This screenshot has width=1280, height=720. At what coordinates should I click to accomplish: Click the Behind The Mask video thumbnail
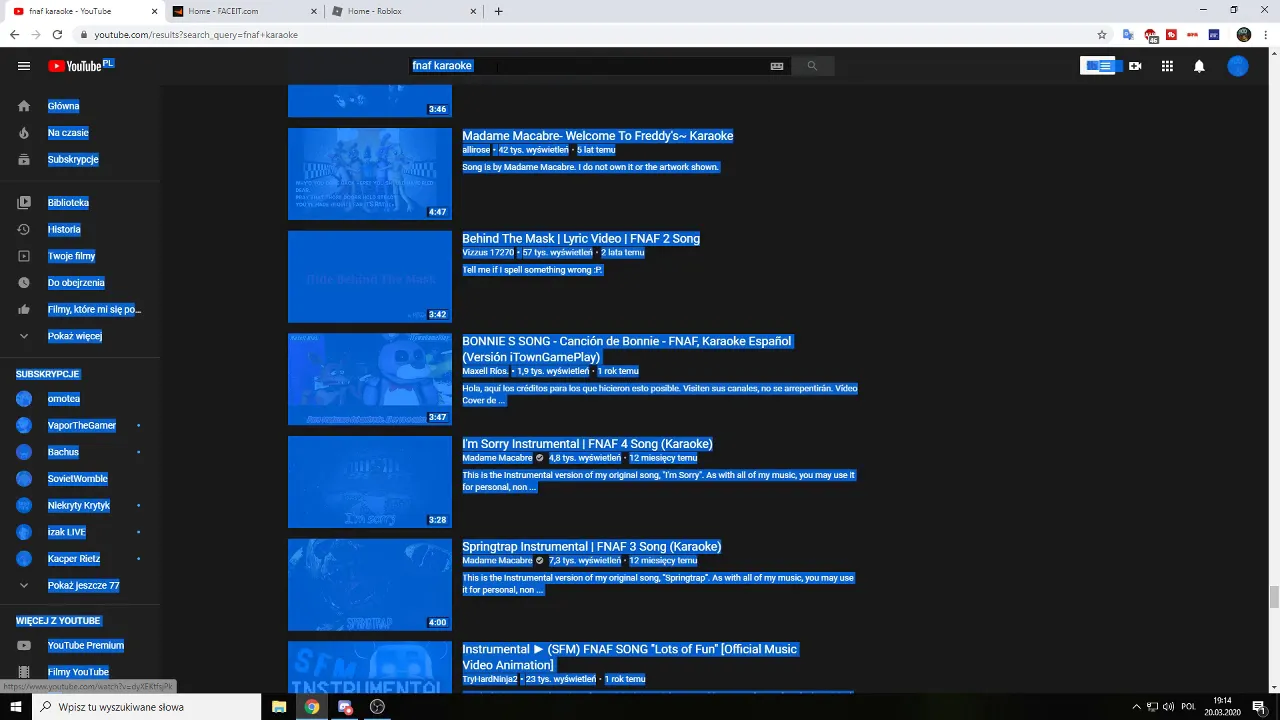[x=370, y=277]
